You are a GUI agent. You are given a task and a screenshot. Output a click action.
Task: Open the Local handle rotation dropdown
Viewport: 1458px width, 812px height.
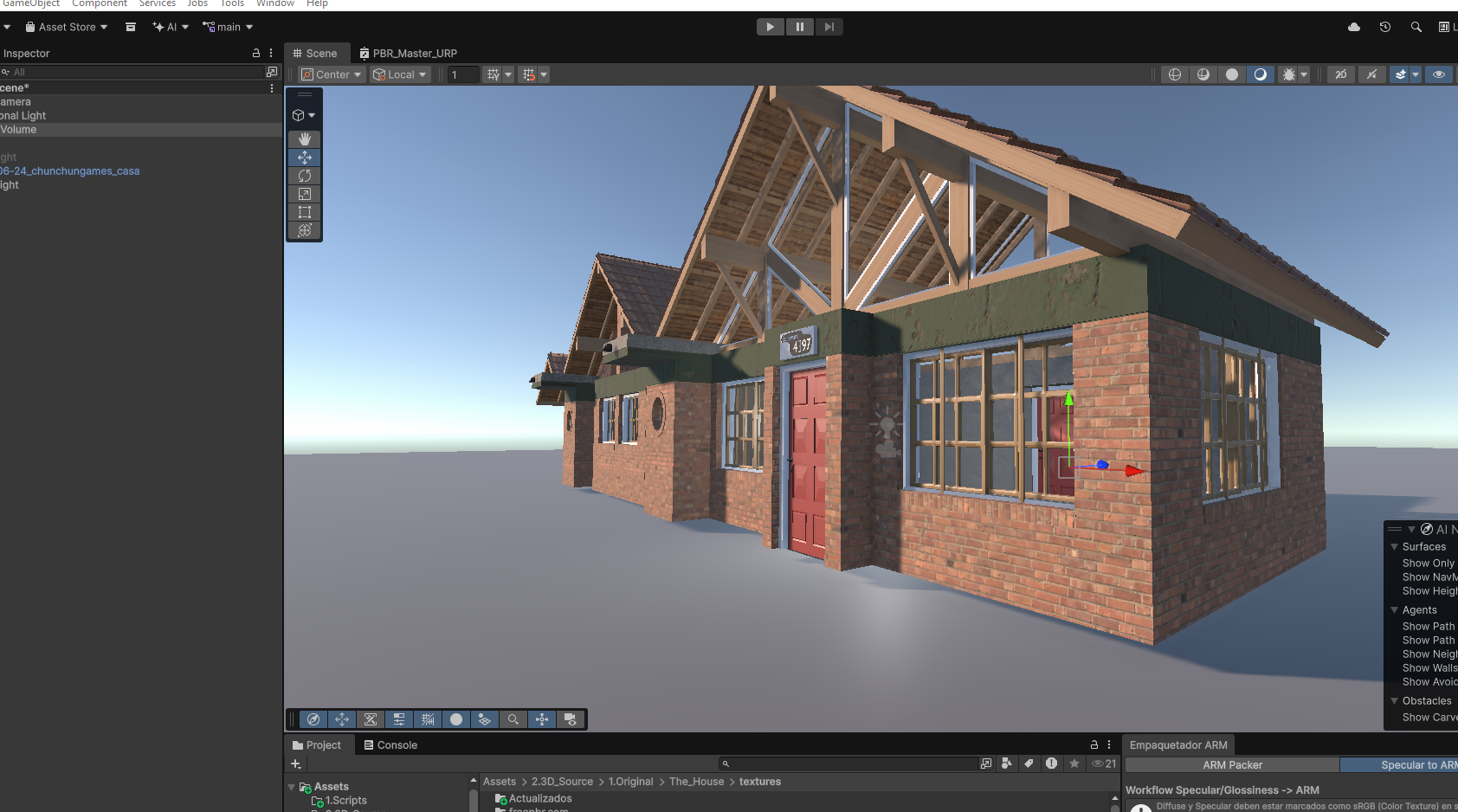point(400,74)
